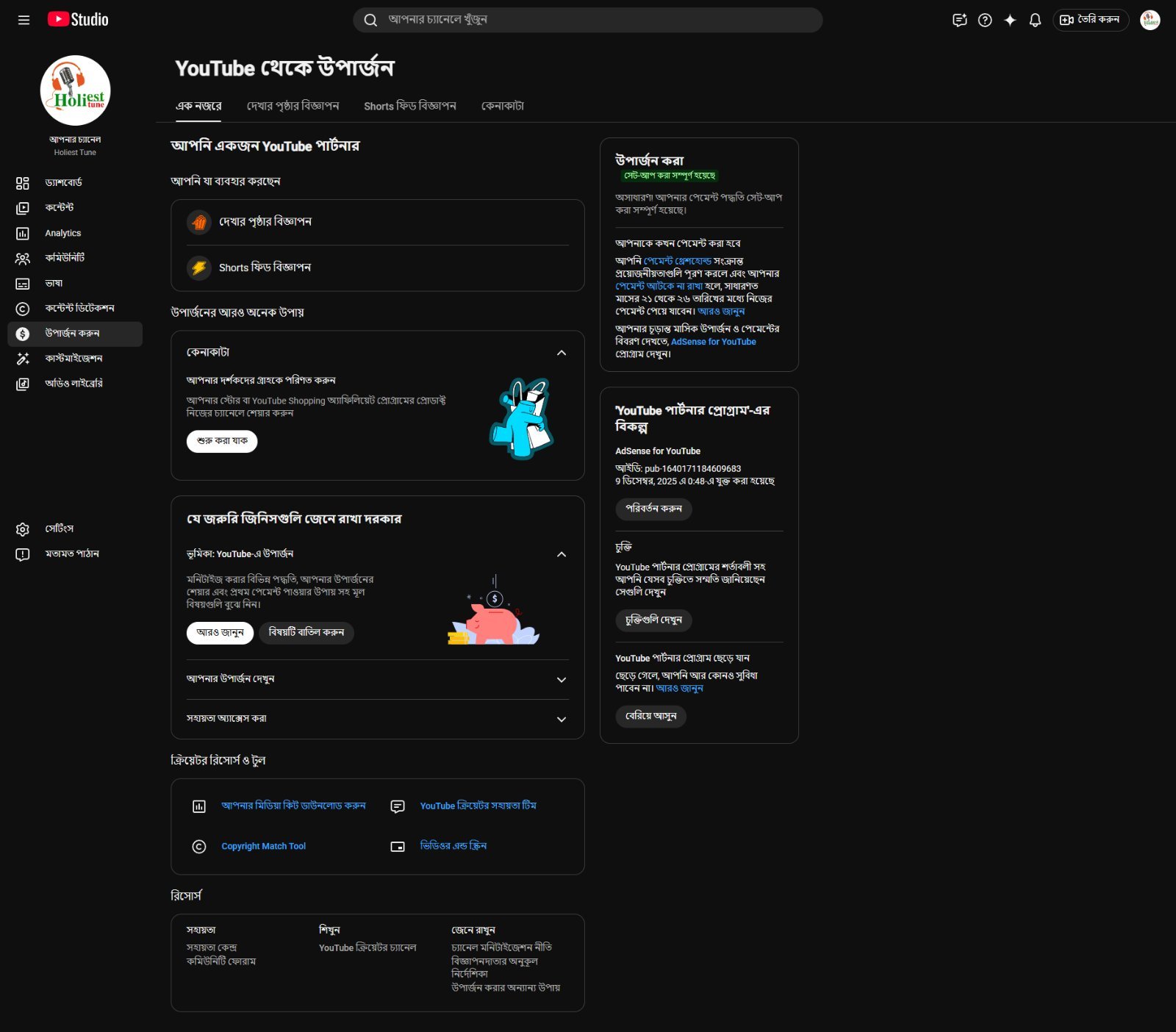Screen dimensions: 1176x1032
Task: Click দেখার পৃষ্ঠার বিজ্ঞাপন row in usage card
Action: [378, 222]
